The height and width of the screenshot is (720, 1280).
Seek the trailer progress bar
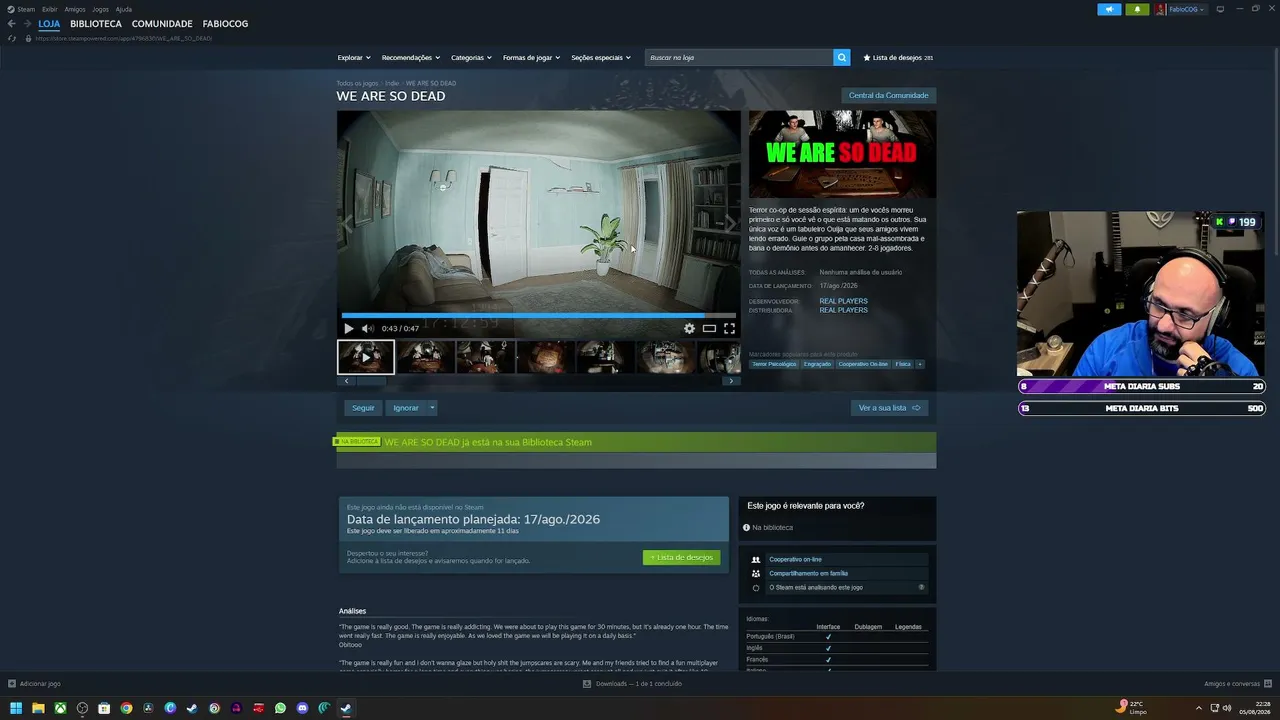coord(538,315)
